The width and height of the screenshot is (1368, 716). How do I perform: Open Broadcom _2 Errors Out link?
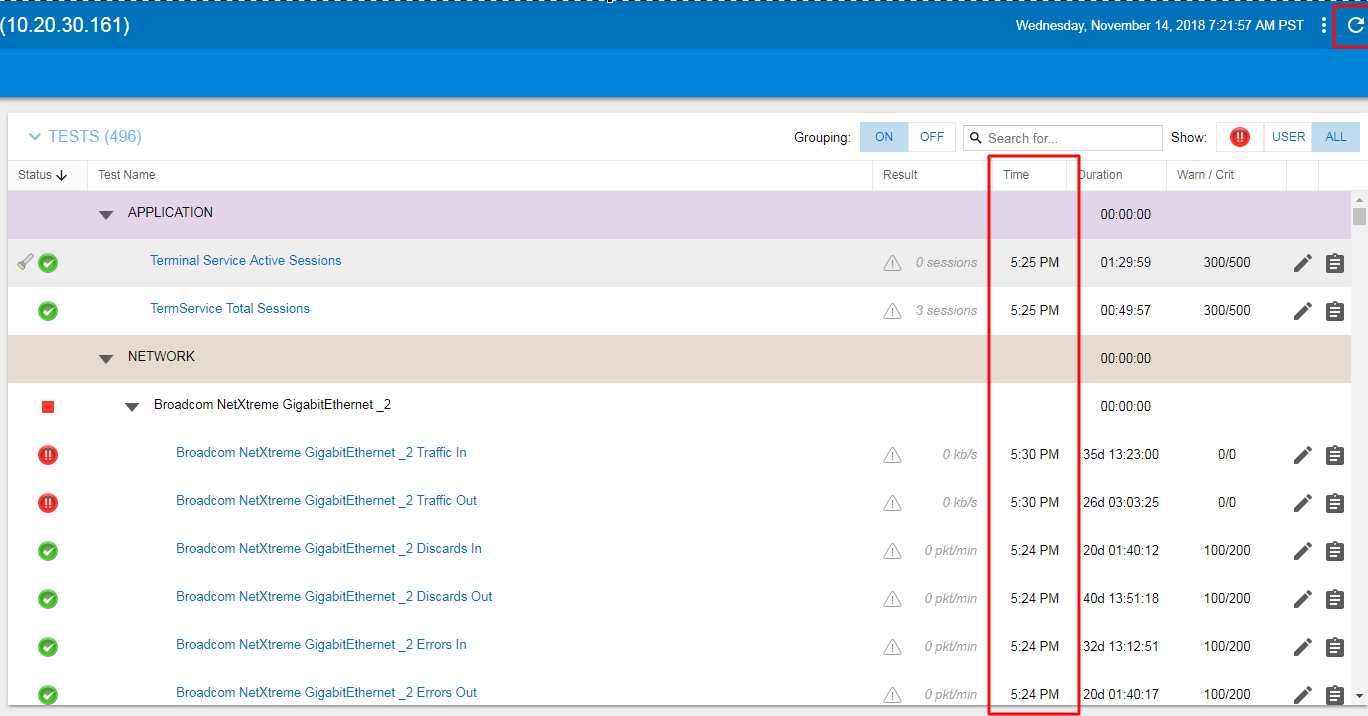(x=327, y=692)
